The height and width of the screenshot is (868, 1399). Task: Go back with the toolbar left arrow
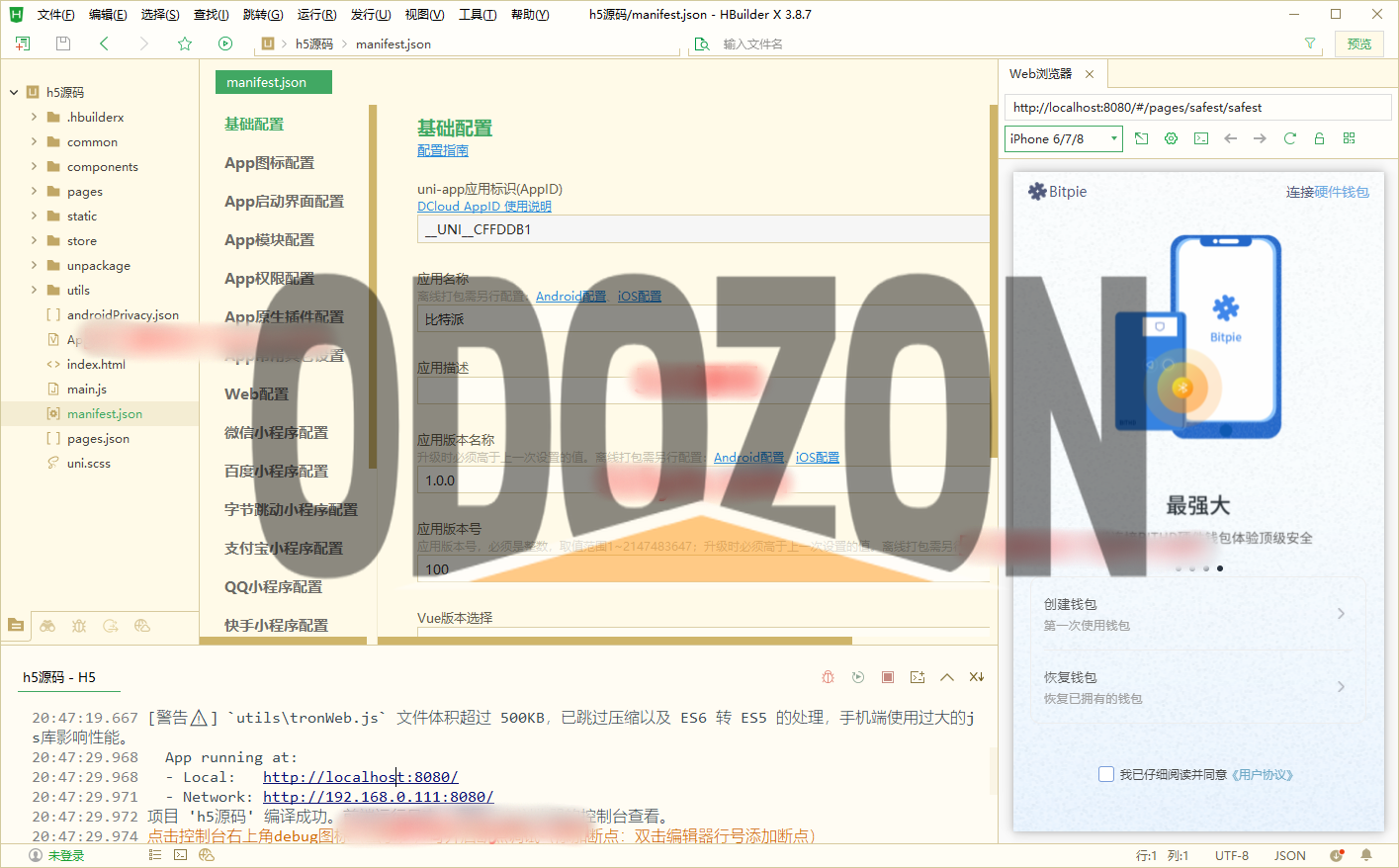click(x=104, y=43)
